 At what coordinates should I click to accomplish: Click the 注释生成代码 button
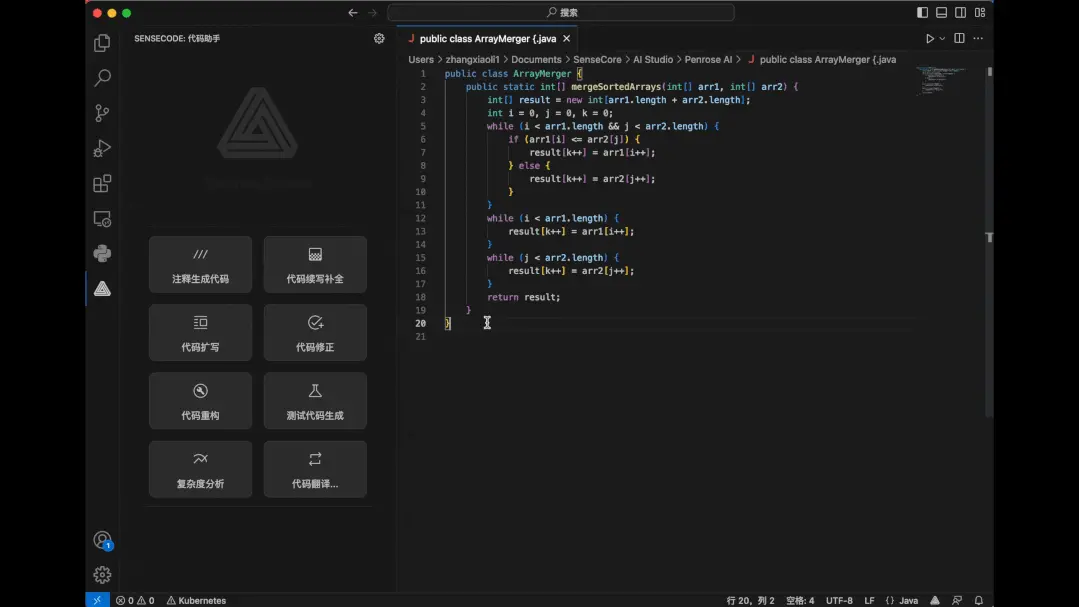(200, 264)
